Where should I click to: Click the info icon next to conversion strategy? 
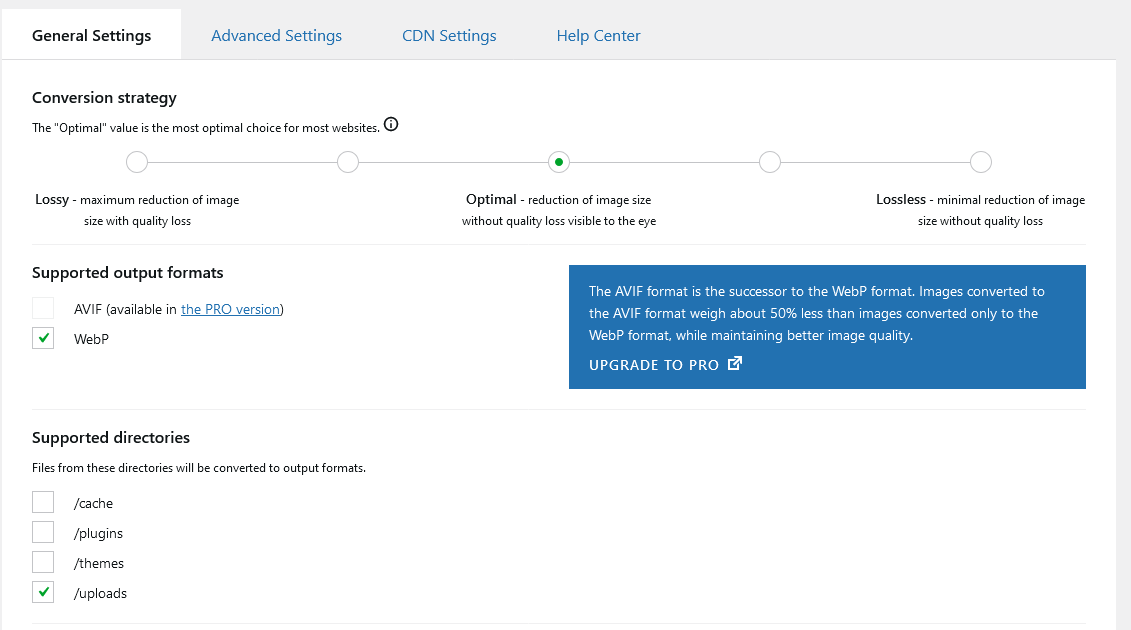pyautogui.click(x=391, y=124)
